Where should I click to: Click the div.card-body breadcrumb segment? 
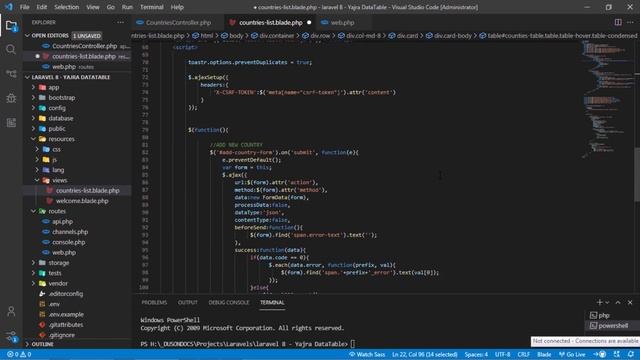point(453,36)
